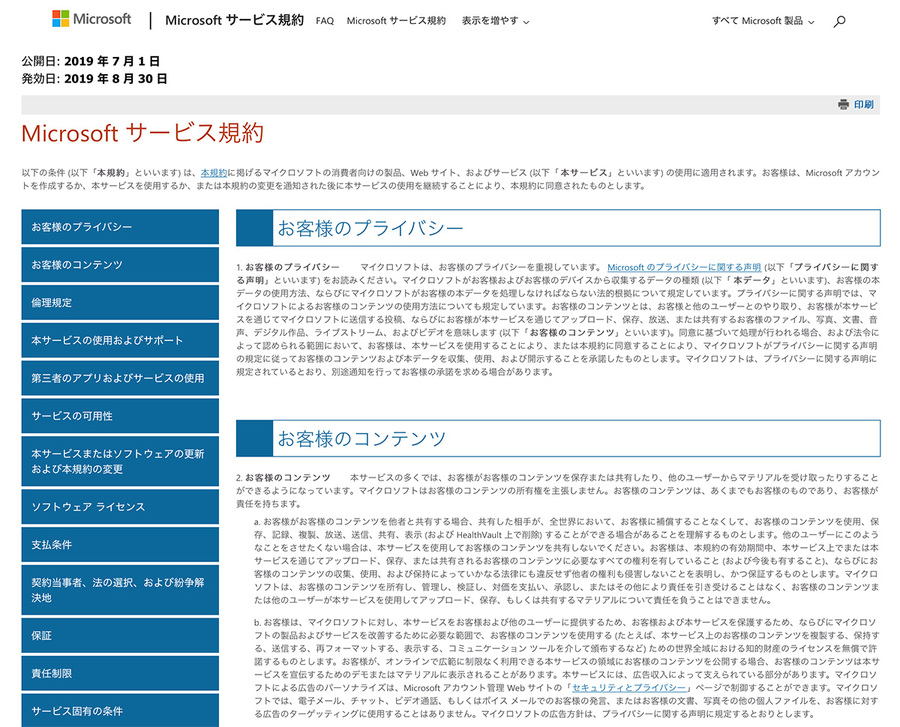This screenshot has width=900, height=727.
Task: Select お客様のコンテンツ in the sidebar
Action: tap(120, 265)
